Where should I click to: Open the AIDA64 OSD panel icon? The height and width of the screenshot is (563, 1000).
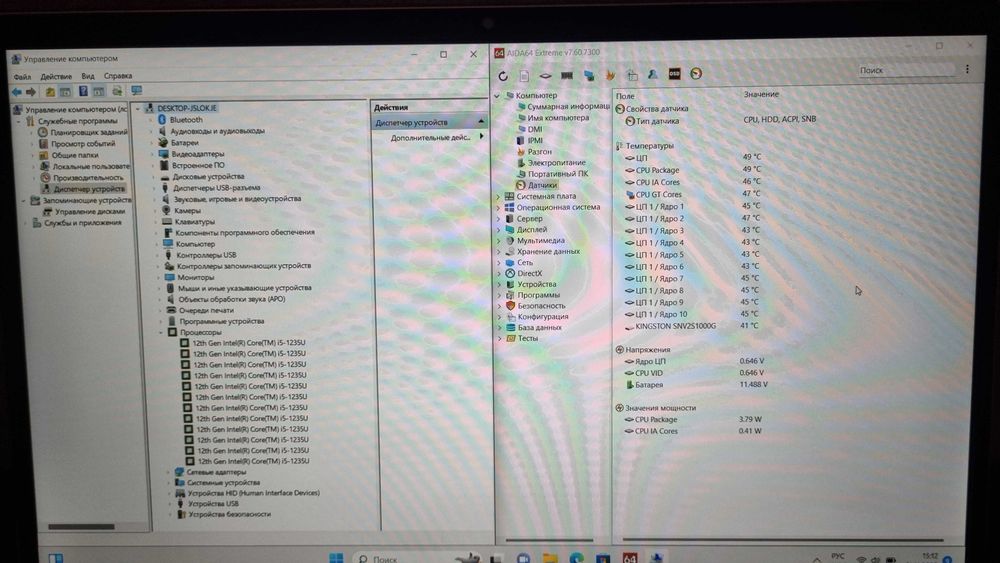point(674,74)
